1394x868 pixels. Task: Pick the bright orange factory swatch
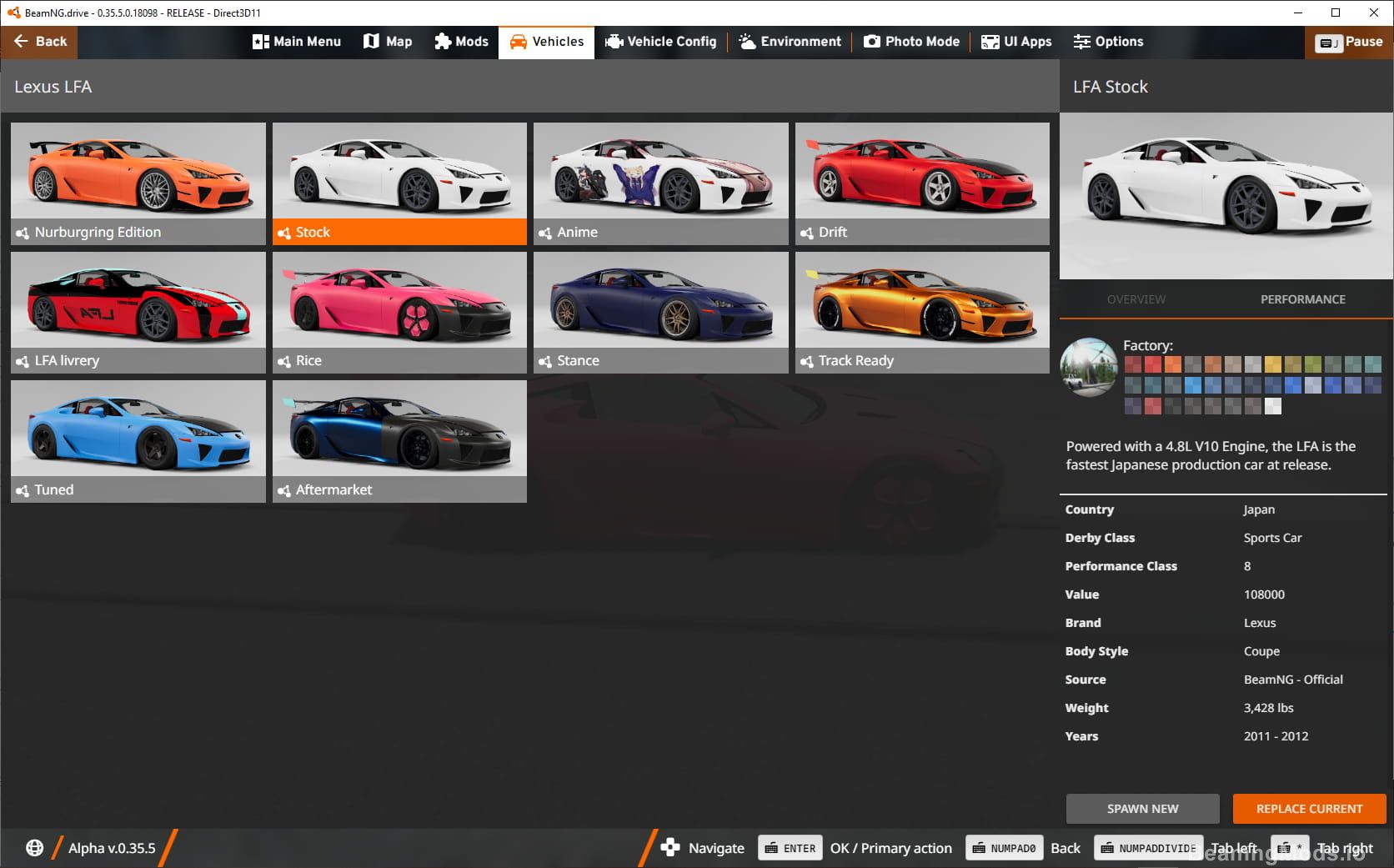(x=1173, y=364)
